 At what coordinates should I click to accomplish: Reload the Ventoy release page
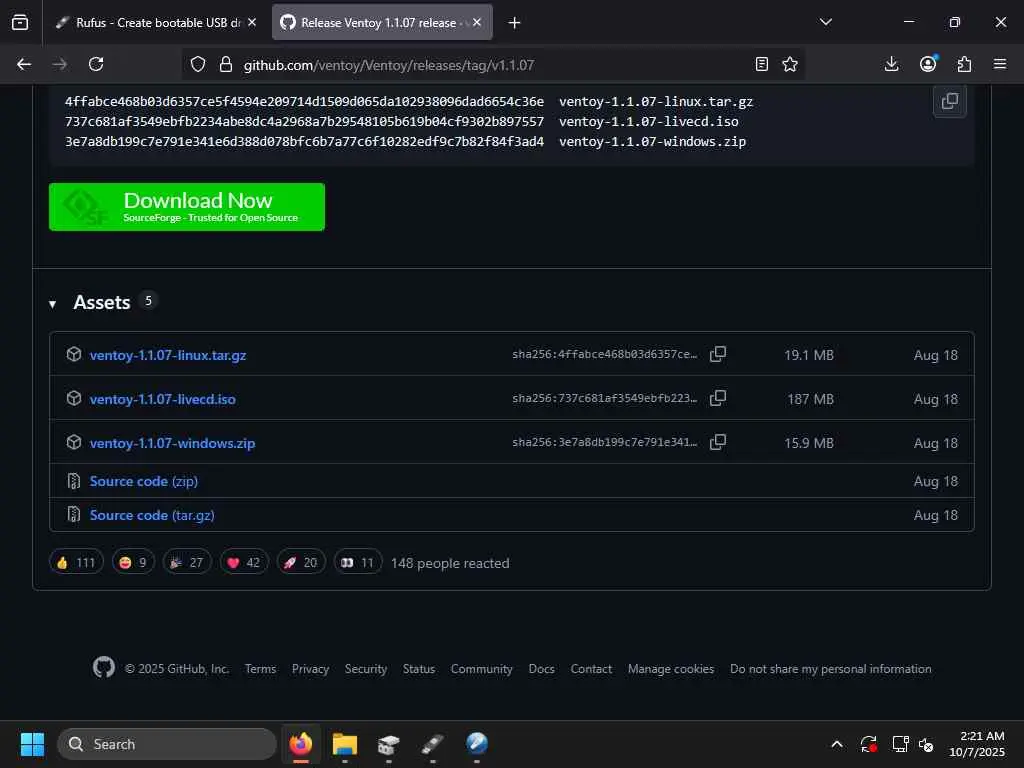pyautogui.click(x=96, y=64)
